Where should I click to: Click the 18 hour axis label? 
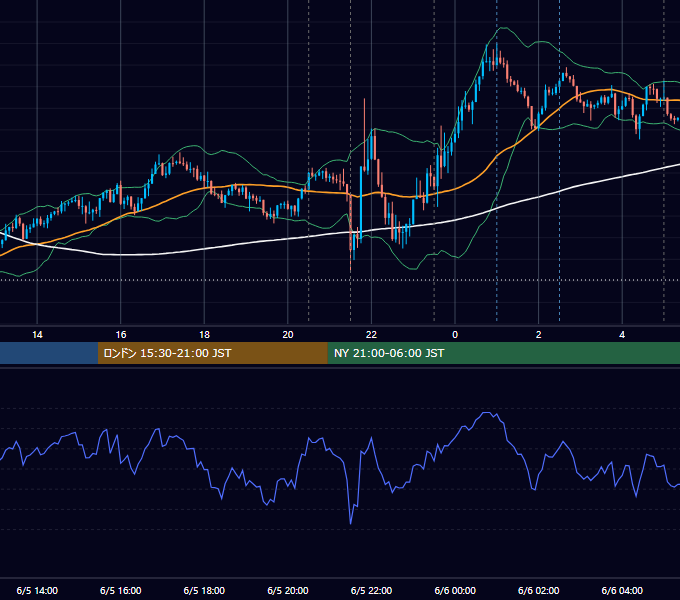[204, 335]
